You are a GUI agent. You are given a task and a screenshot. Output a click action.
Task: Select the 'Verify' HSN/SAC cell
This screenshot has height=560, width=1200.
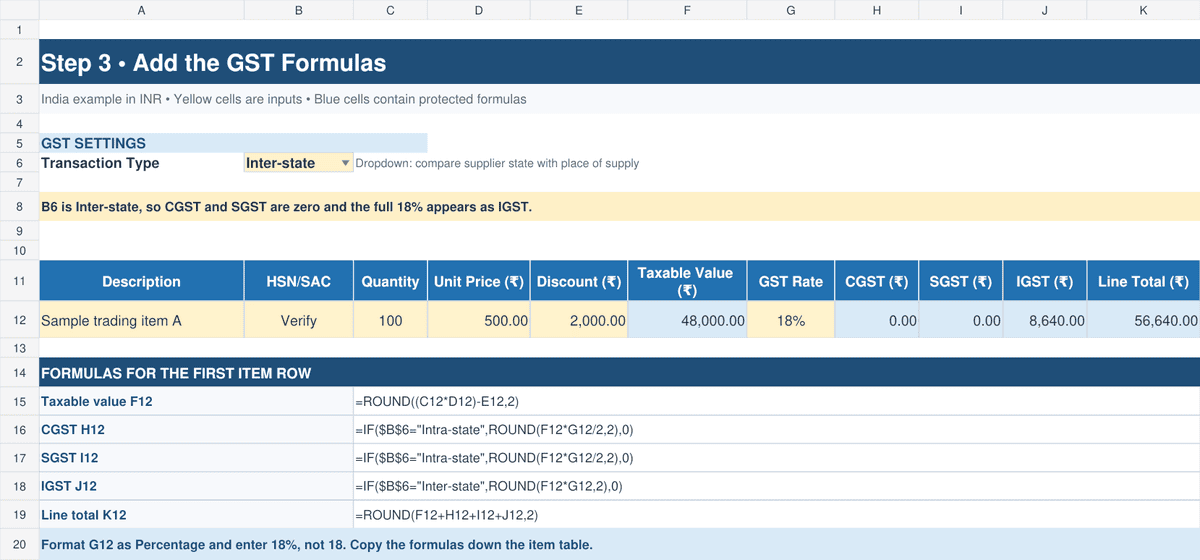[x=298, y=321]
